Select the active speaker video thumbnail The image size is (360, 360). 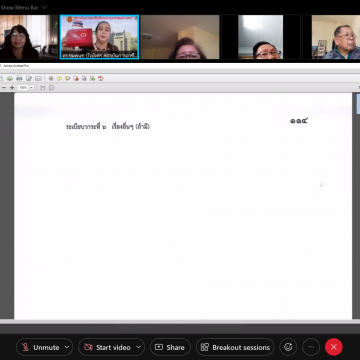[99, 37]
